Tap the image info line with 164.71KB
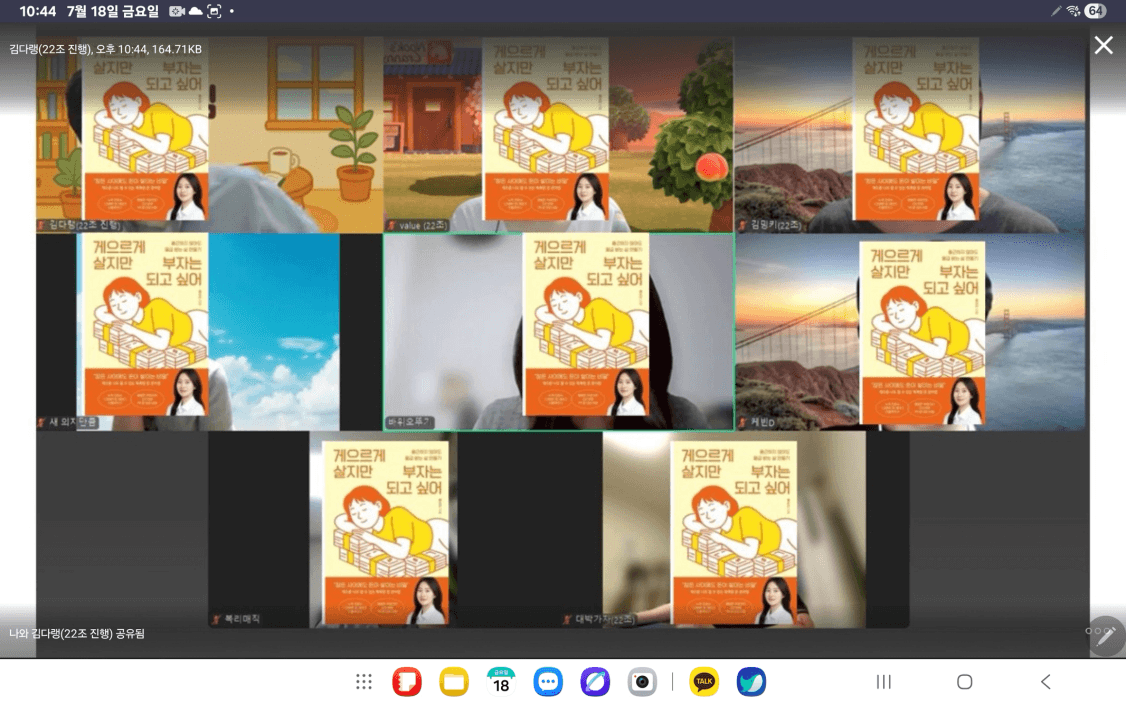 106,49
